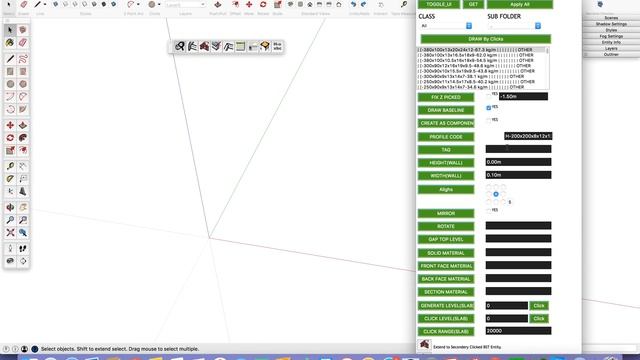Select the Pie arc tool
Image resolution: width=640 pixels, height=360 pixels.
coord(22,109)
